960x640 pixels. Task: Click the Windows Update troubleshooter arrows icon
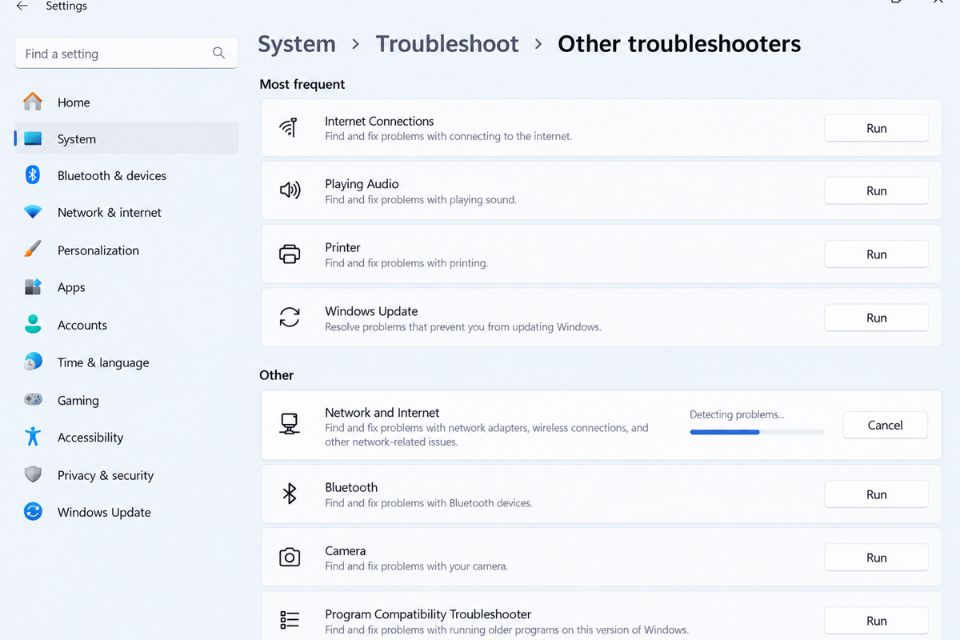(290, 317)
